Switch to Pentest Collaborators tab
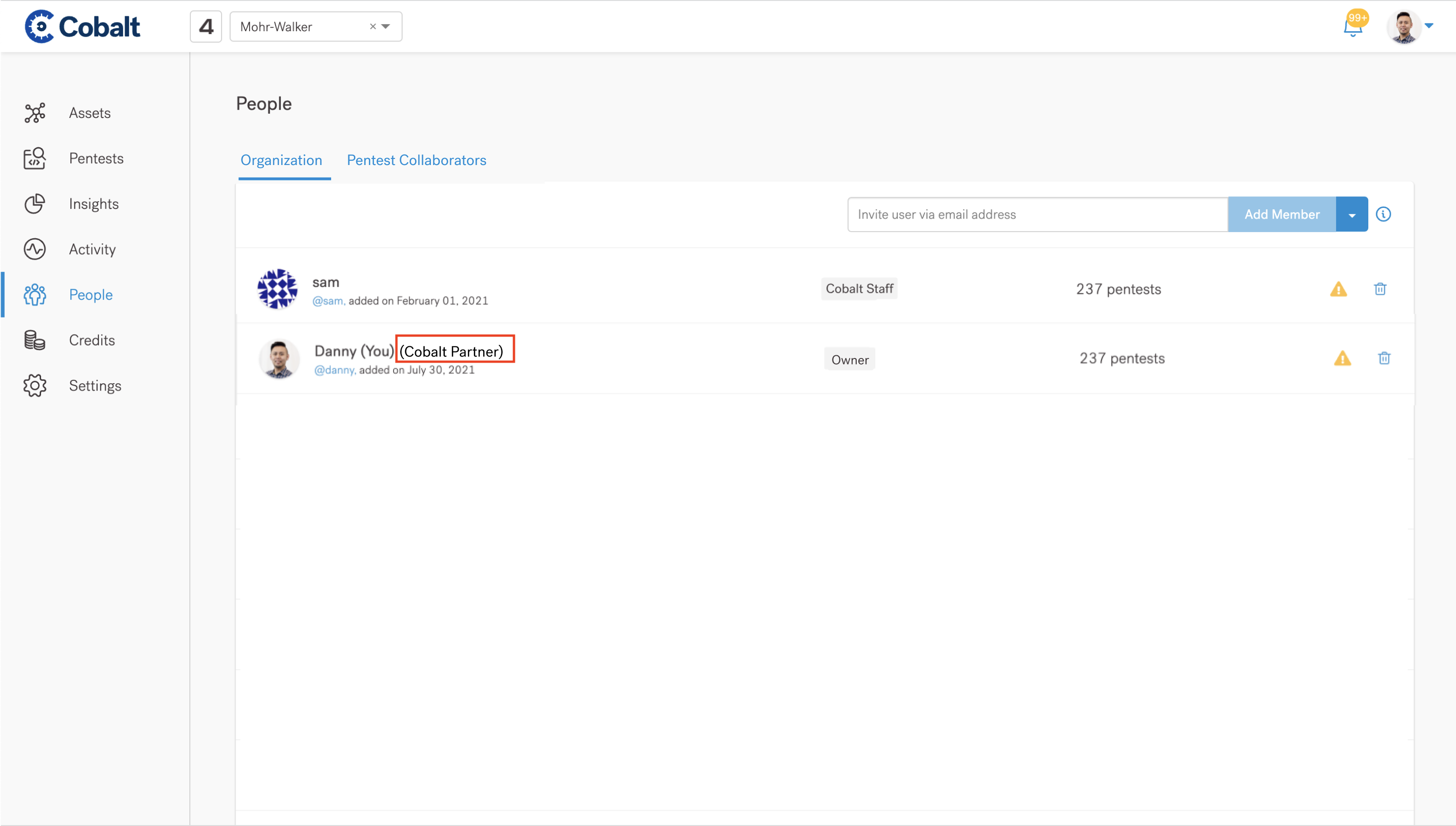The width and height of the screenshot is (1456, 826). tap(416, 160)
